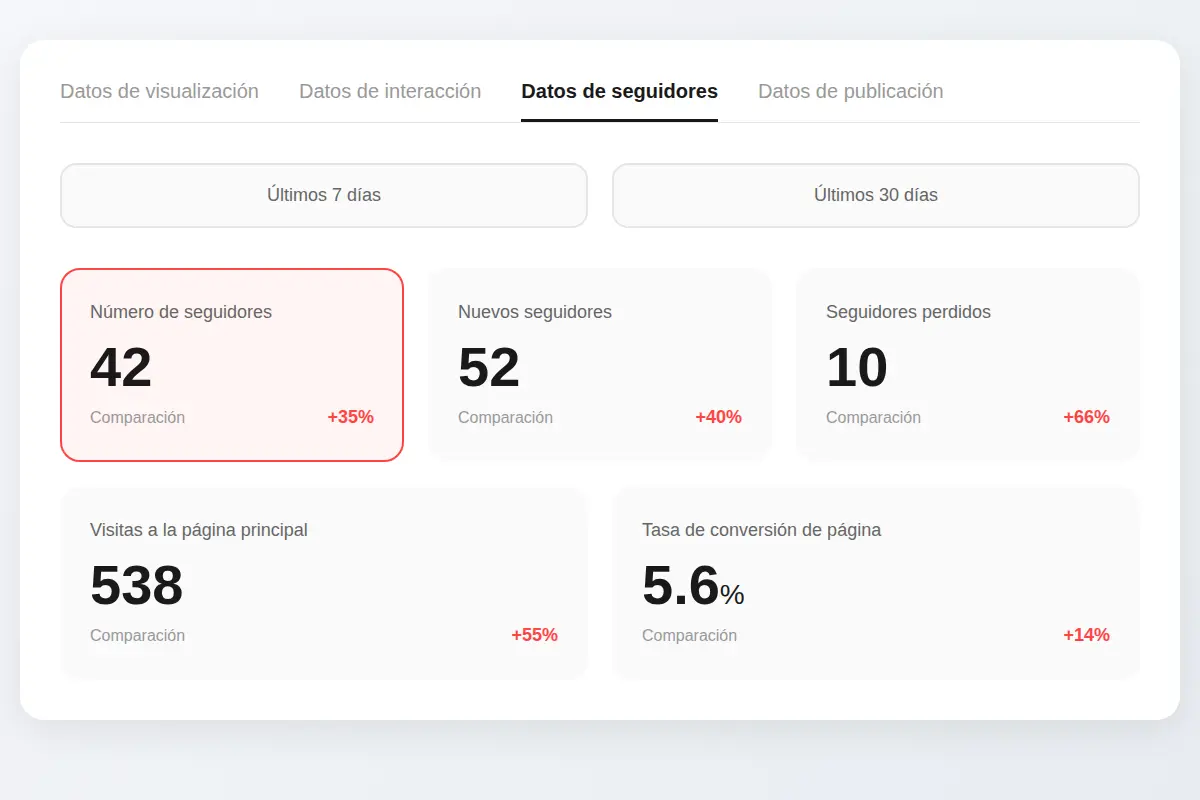Click the +66% lost followers comparison

coord(1086,417)
